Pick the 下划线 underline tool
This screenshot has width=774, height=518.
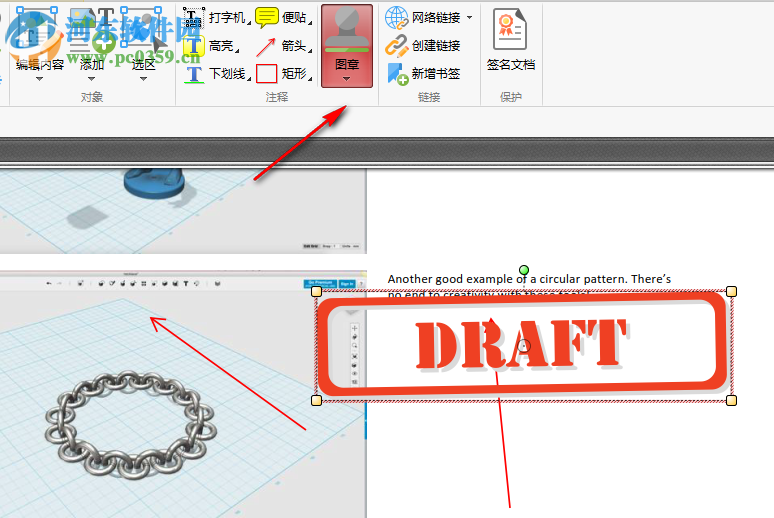coord(215,74)
